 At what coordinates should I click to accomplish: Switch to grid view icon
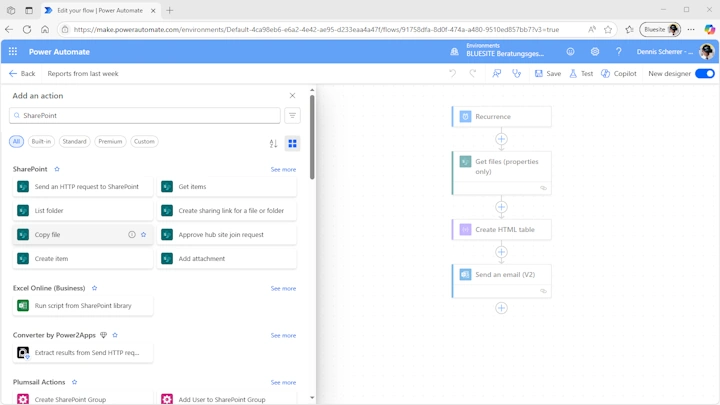click(x=292, y=144)
